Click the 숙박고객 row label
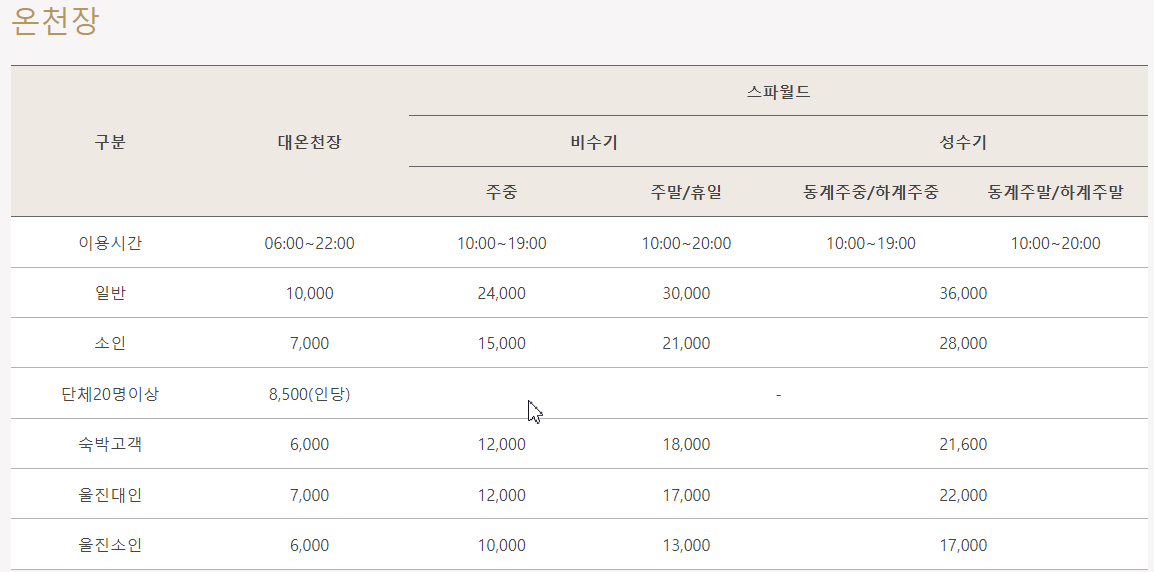Screen dimensions: 1154x572 click(x=110, y=444)
